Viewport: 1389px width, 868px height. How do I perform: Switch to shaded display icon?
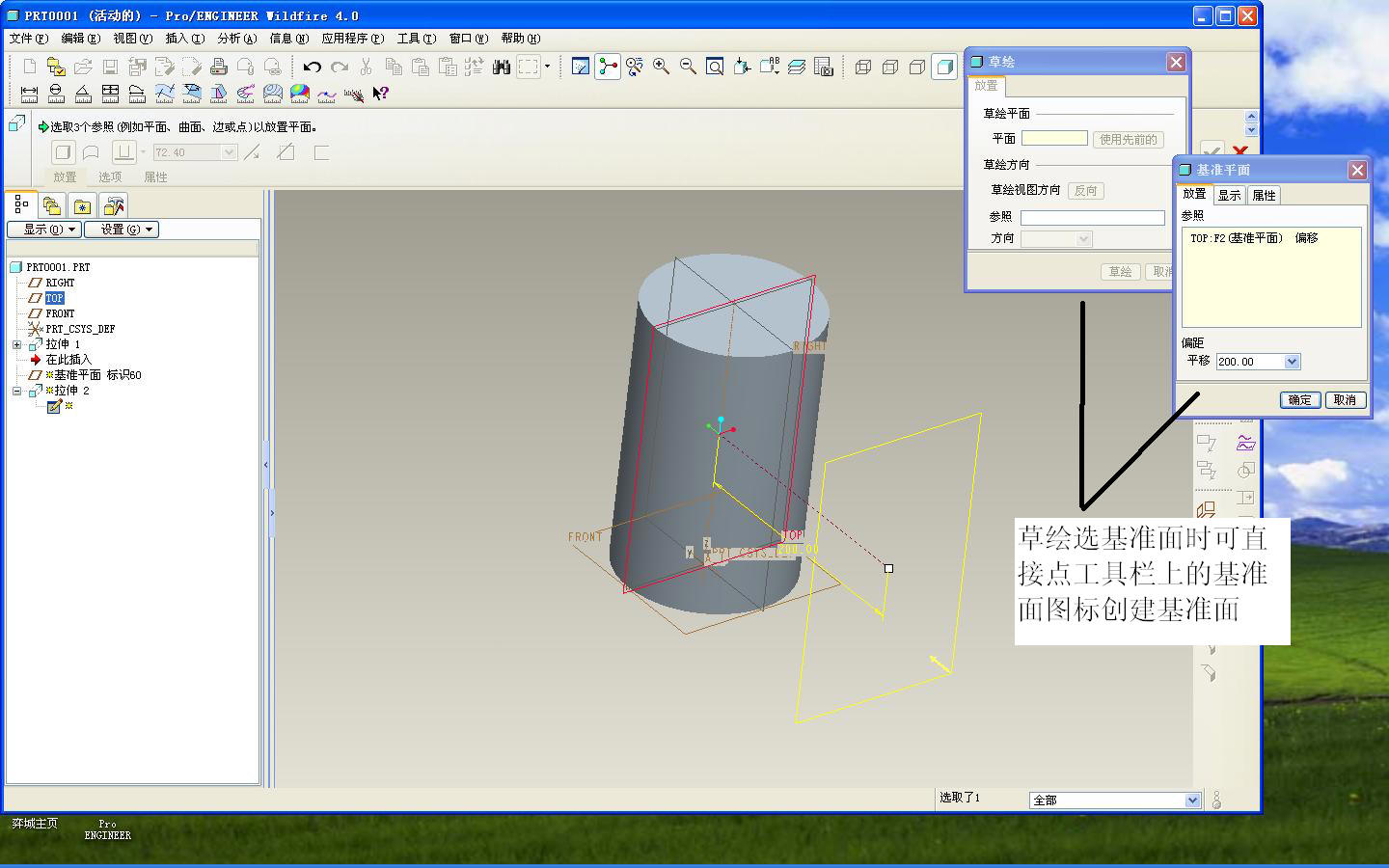(944, 67)
